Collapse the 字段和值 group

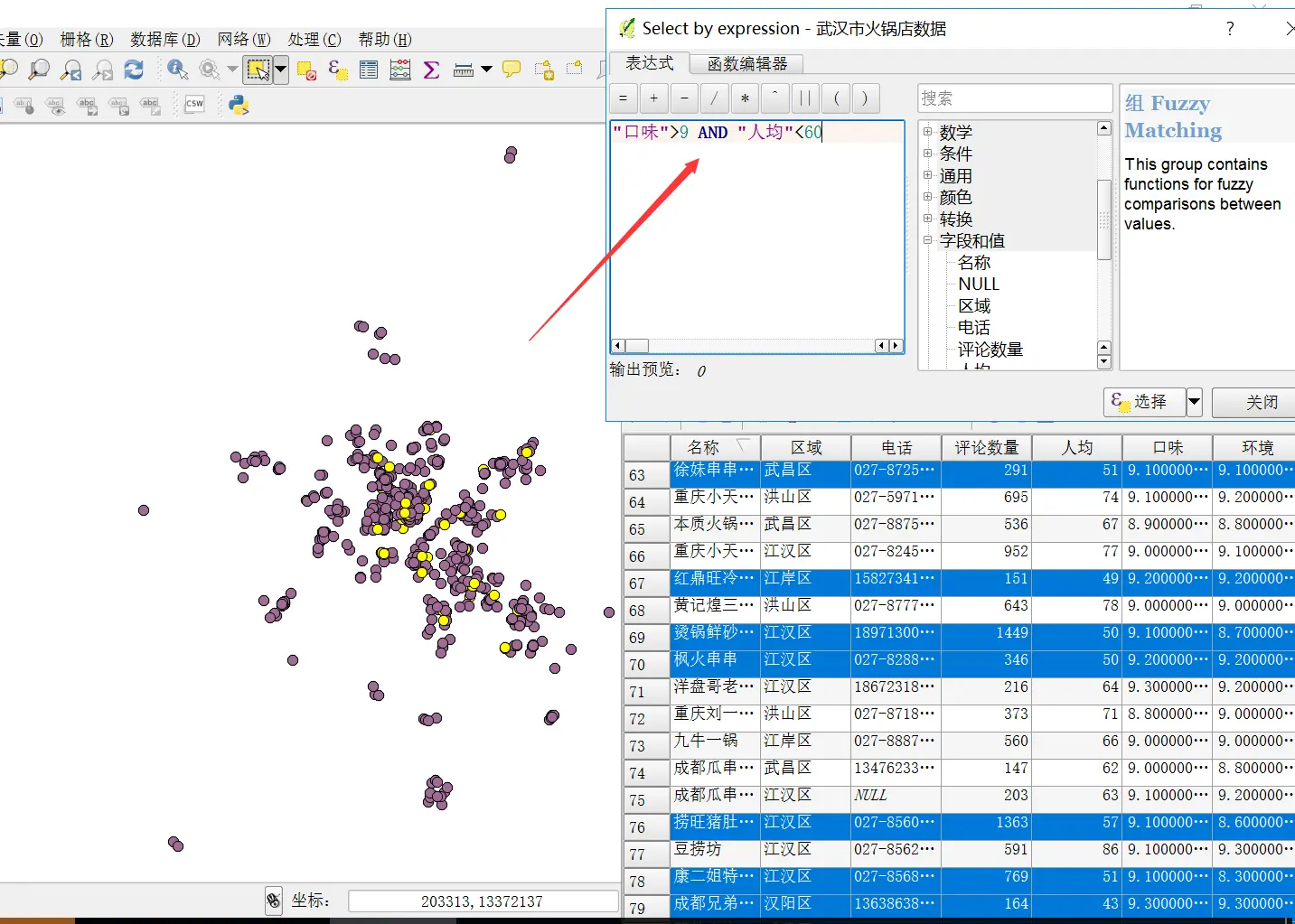[x=927, y=240]
